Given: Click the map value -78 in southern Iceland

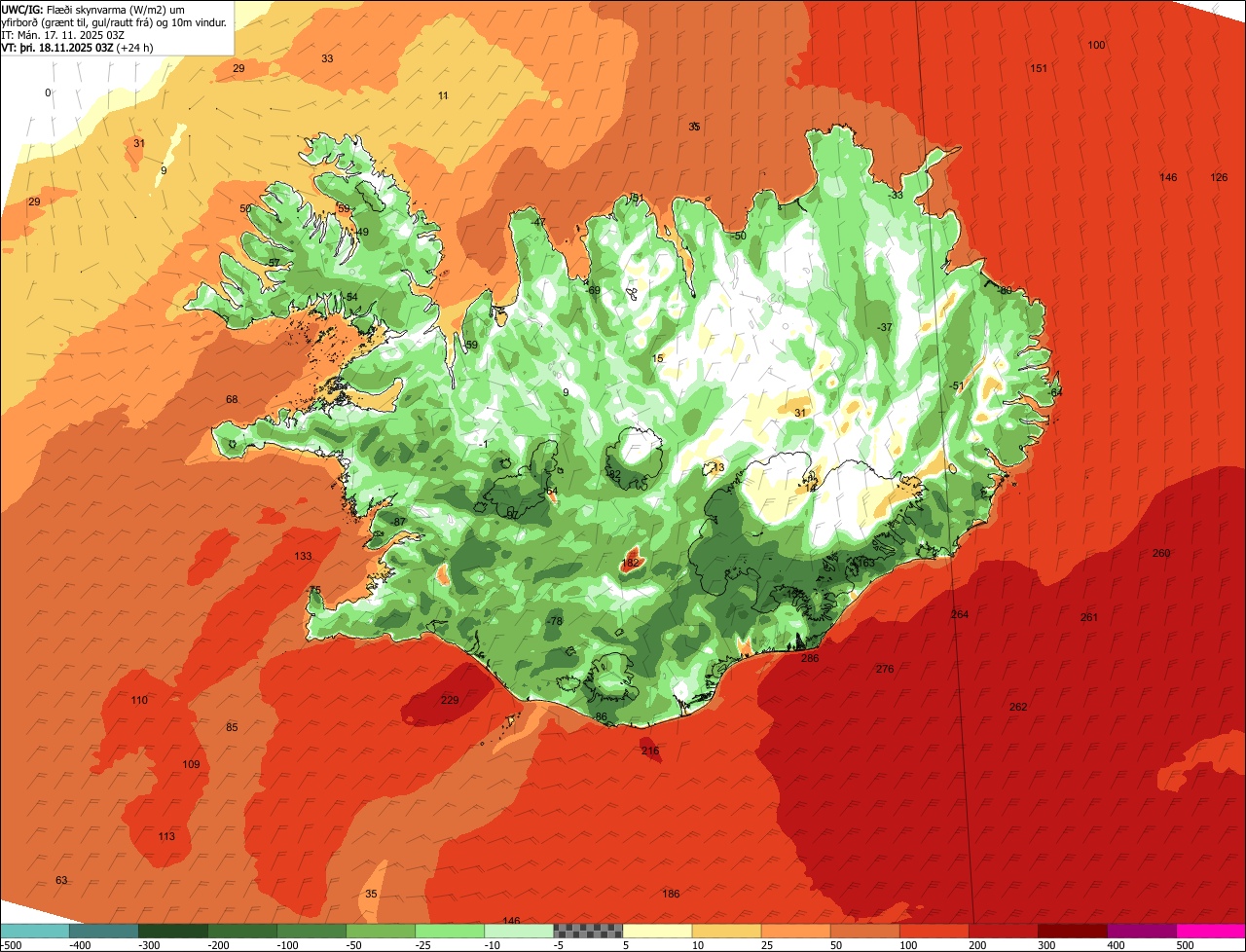Looking at the screenshot, I should tap(554, 621).
